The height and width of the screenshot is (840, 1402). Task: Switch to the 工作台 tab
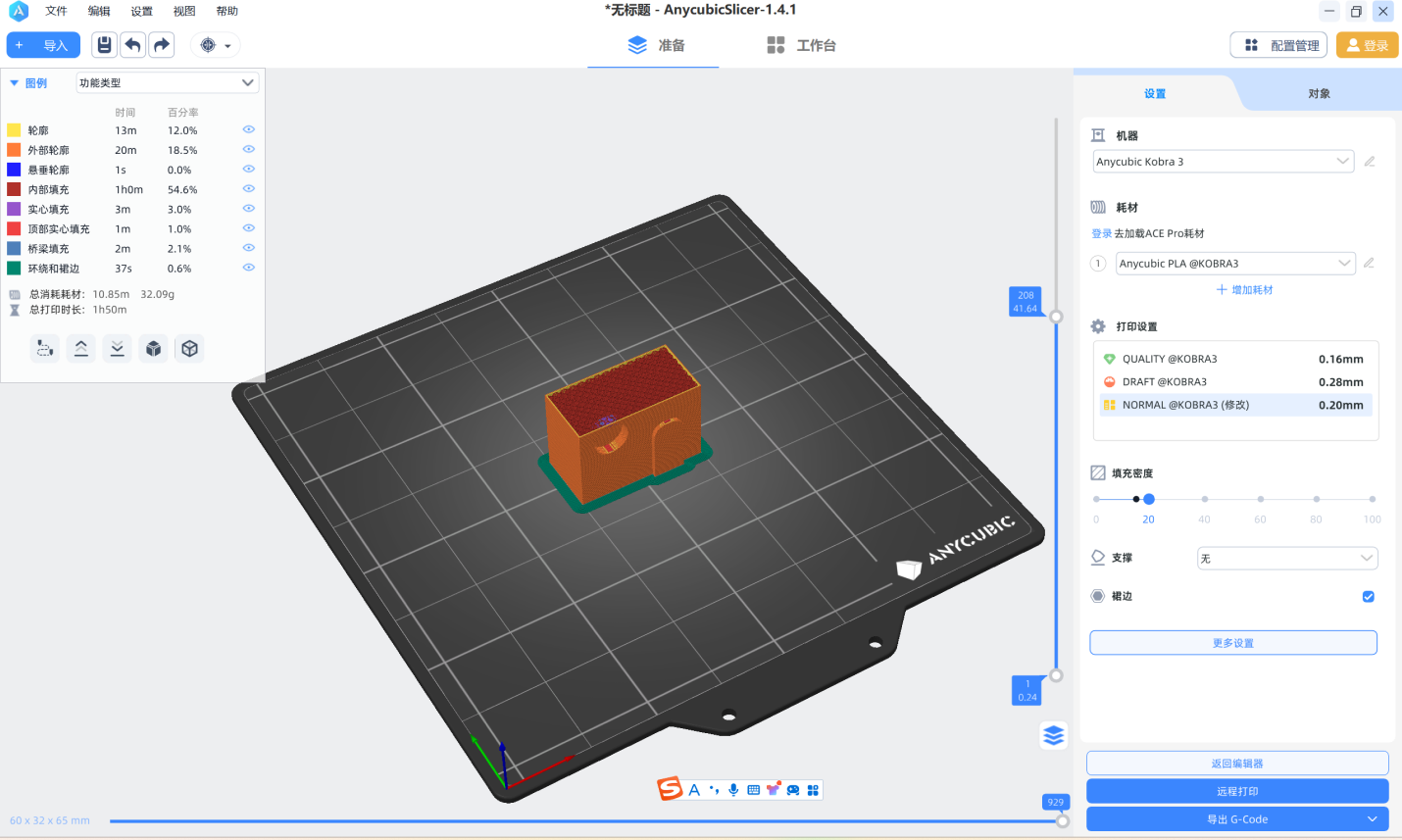[801, 45]
